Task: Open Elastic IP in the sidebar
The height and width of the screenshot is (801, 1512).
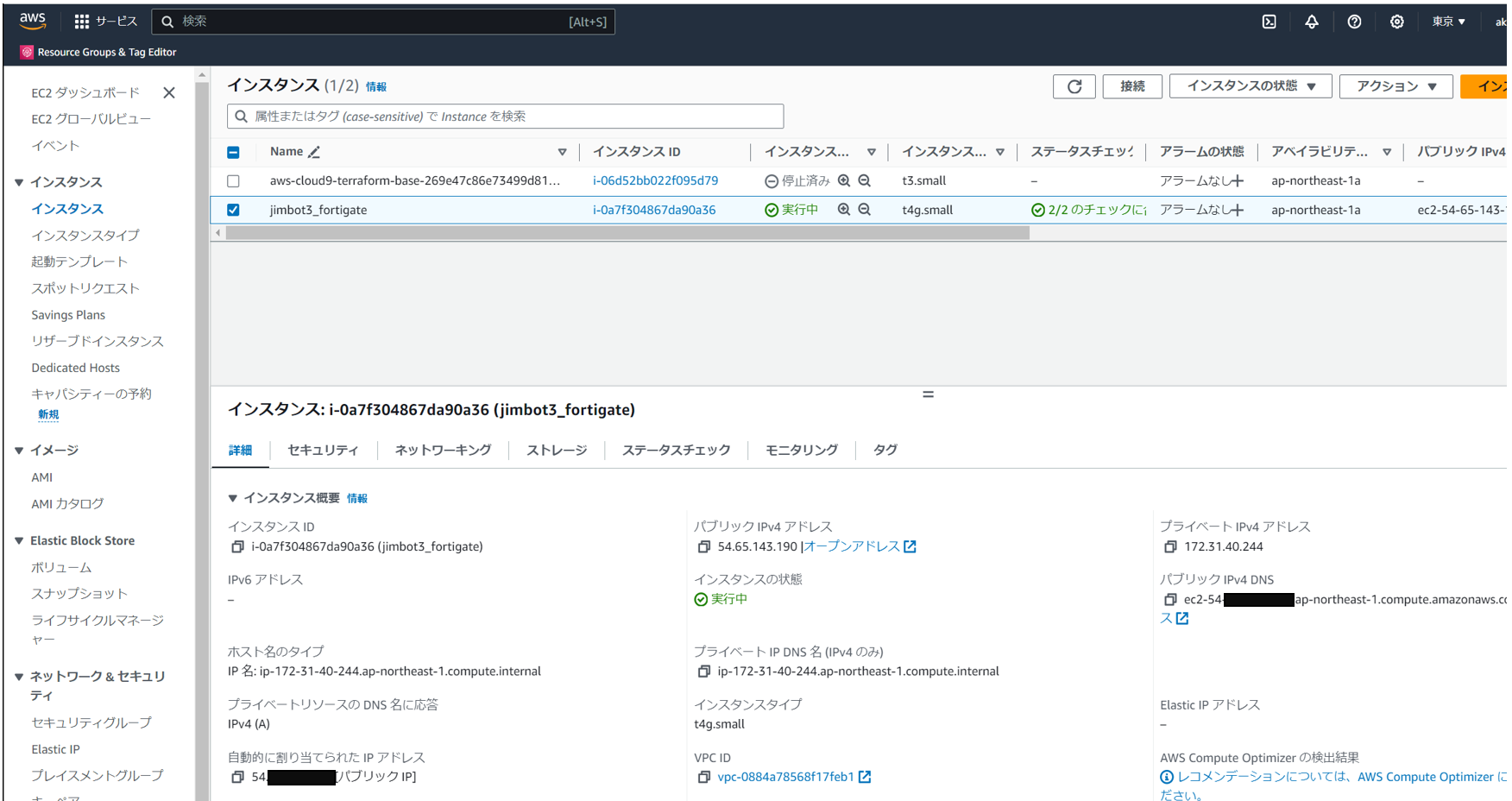Action: click(55, 749)
